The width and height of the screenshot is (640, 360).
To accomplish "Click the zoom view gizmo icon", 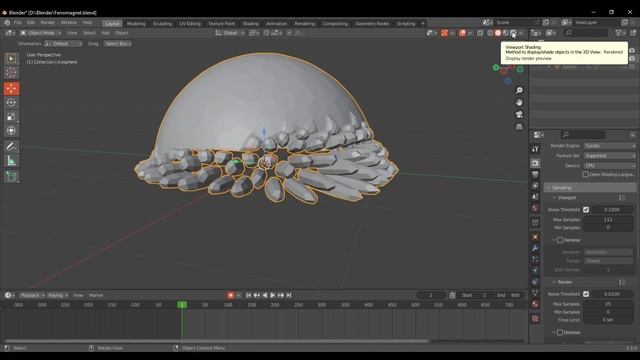I will [519, 90].
